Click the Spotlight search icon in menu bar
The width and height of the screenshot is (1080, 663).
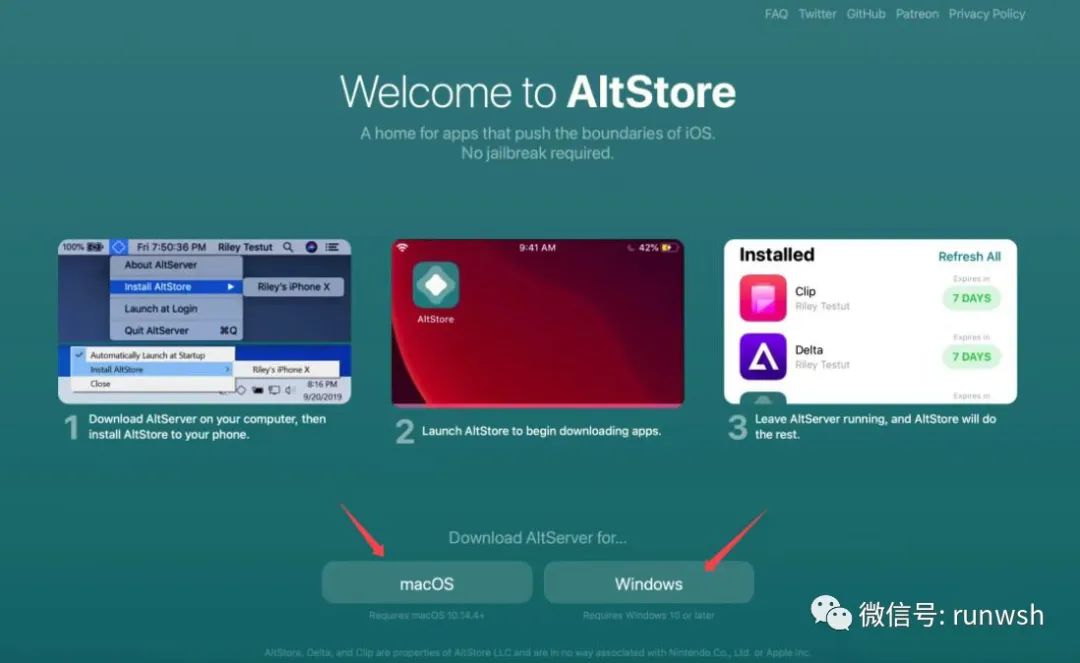[288, 246]
